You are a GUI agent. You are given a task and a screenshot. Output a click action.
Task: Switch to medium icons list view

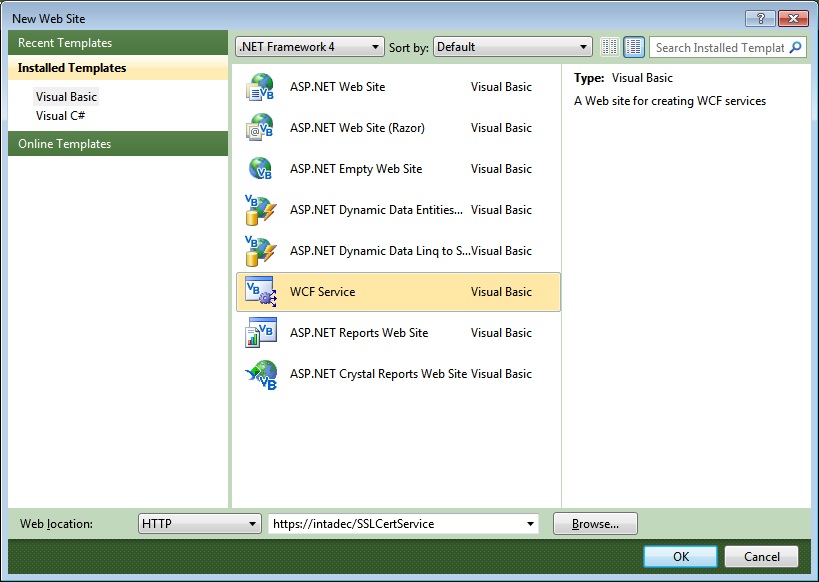[634, 47]
